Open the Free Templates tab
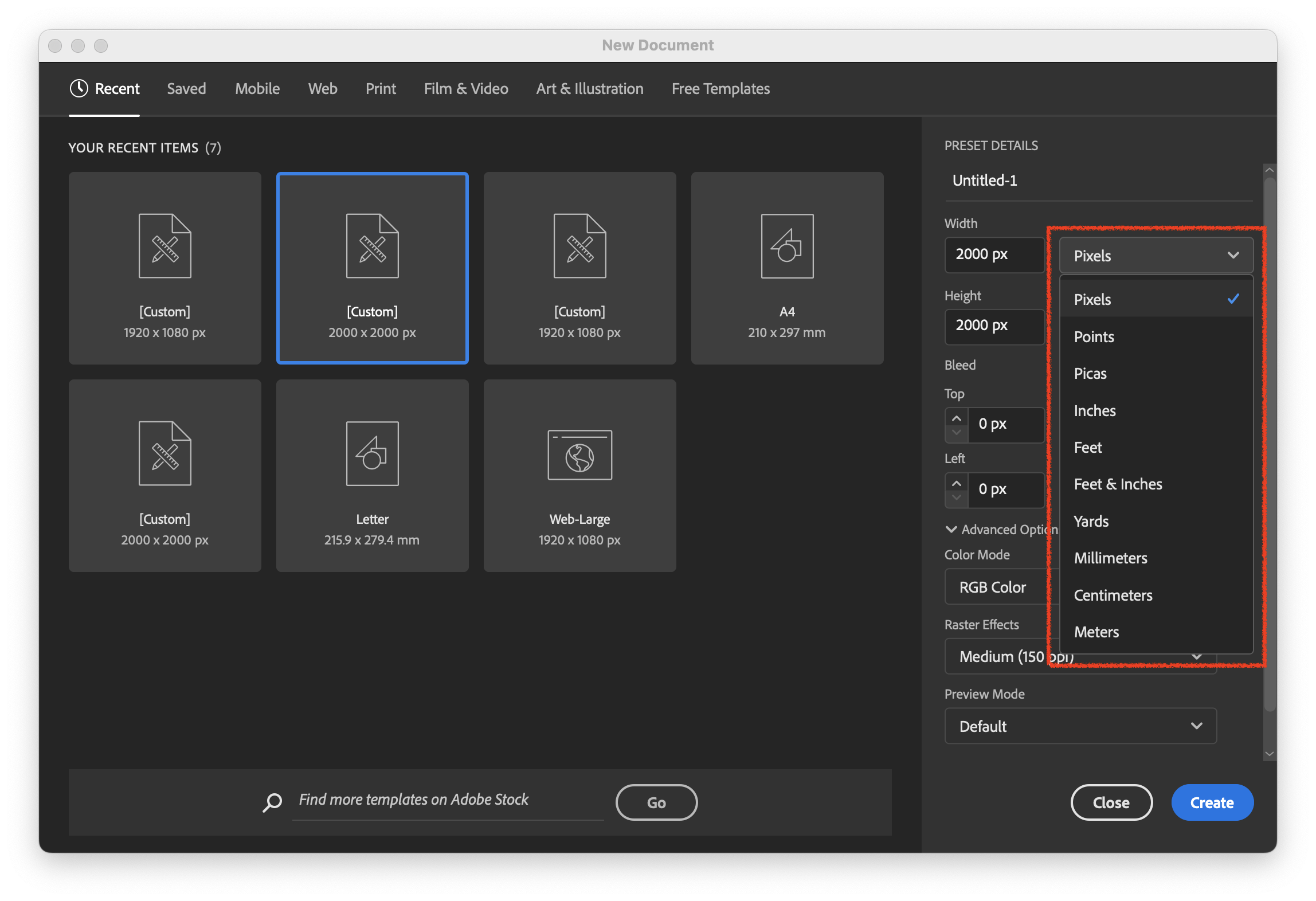 (x=720, y=89)
